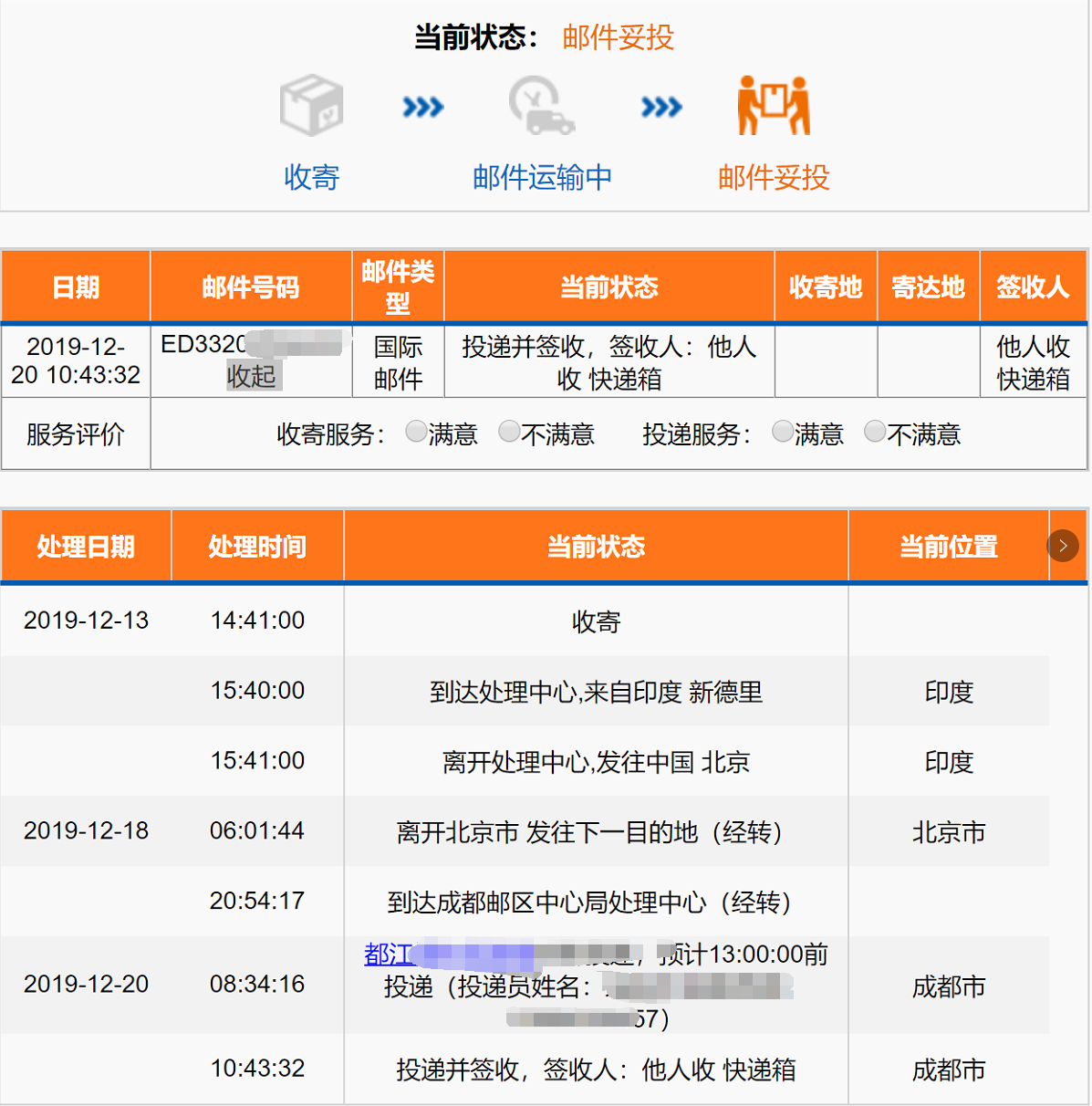
Task: Click the 处理日期 column header
Action: 86,547
